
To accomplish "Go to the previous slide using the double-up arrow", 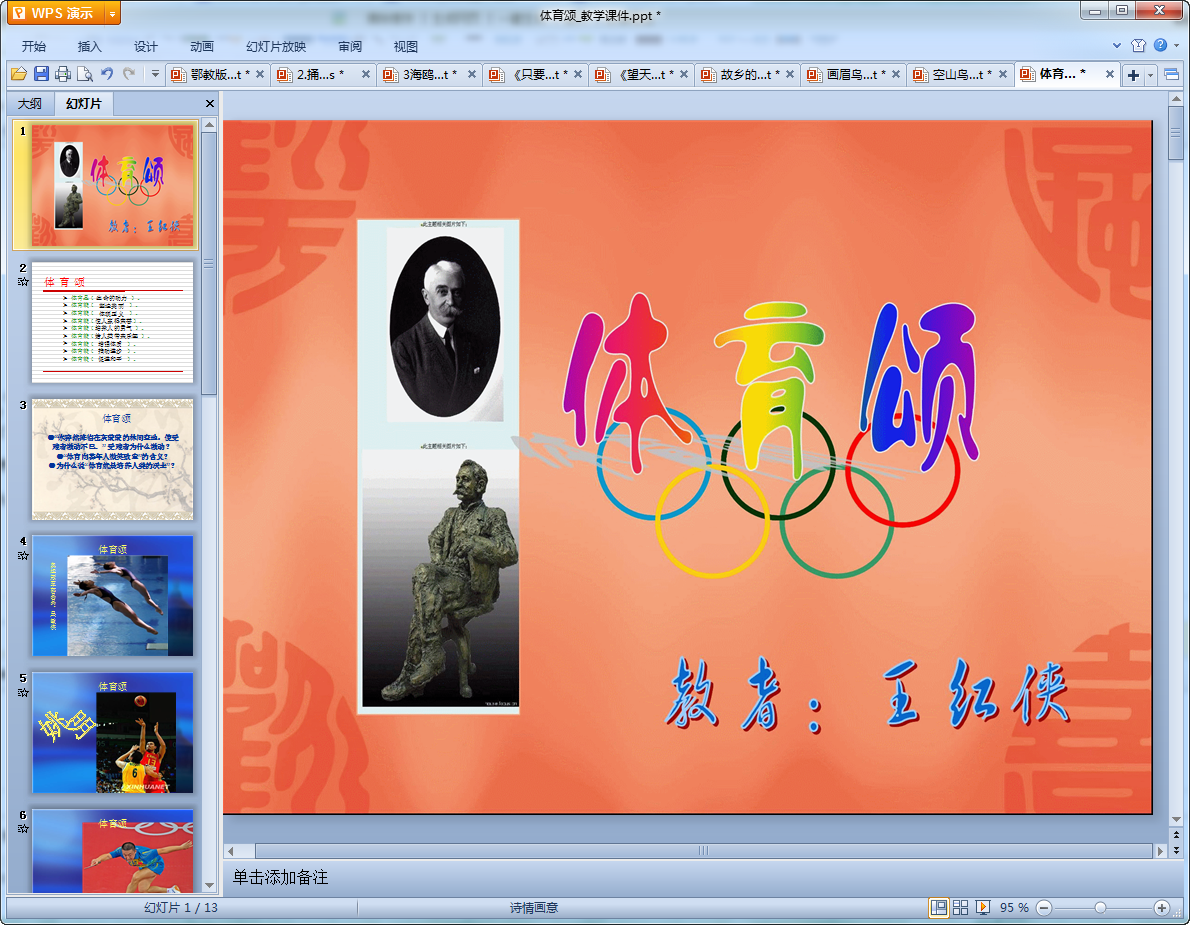I will (1176, 835).
